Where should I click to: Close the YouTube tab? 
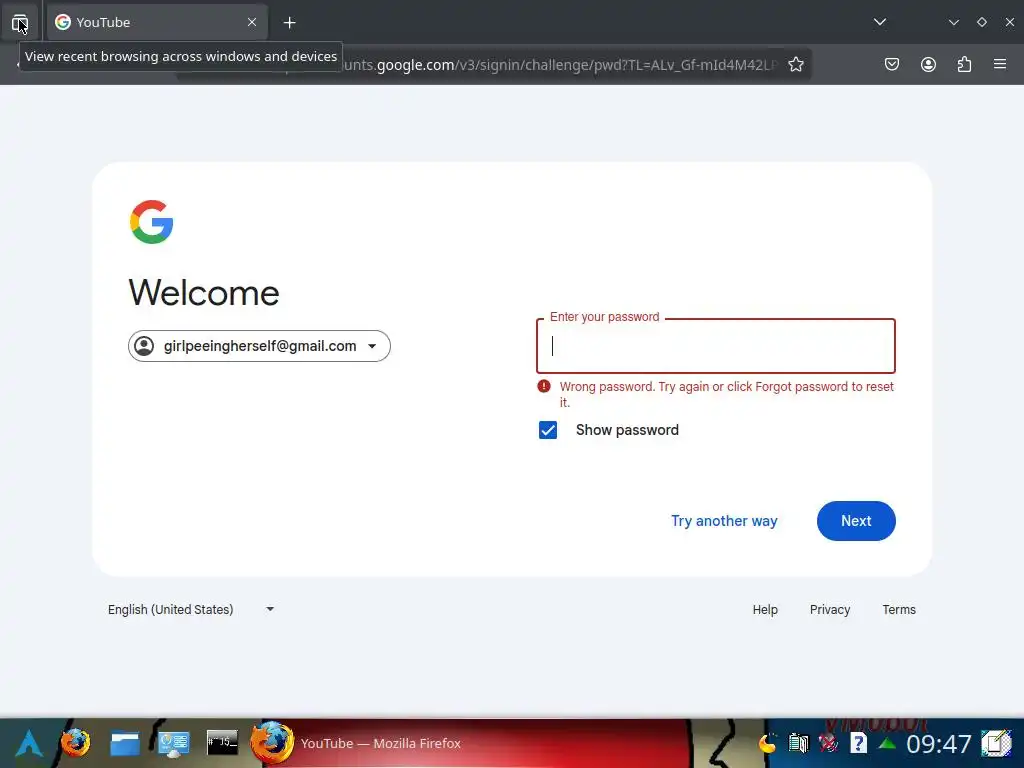pyautogui.click(x=252, y=22)
